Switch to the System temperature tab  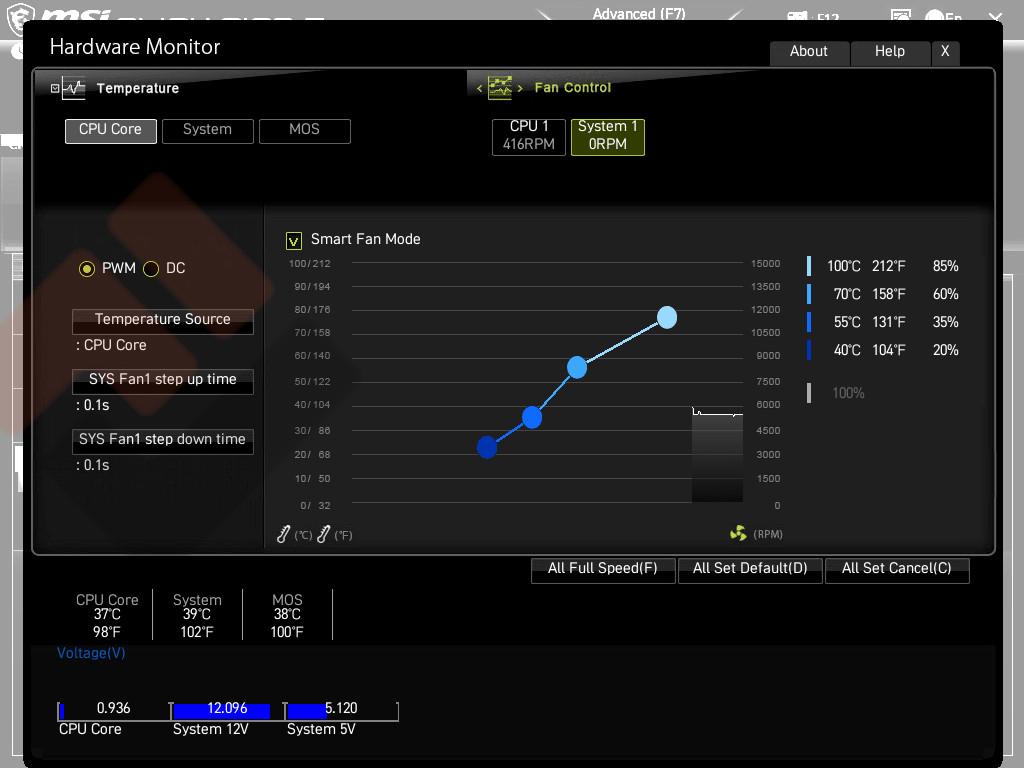207,130
